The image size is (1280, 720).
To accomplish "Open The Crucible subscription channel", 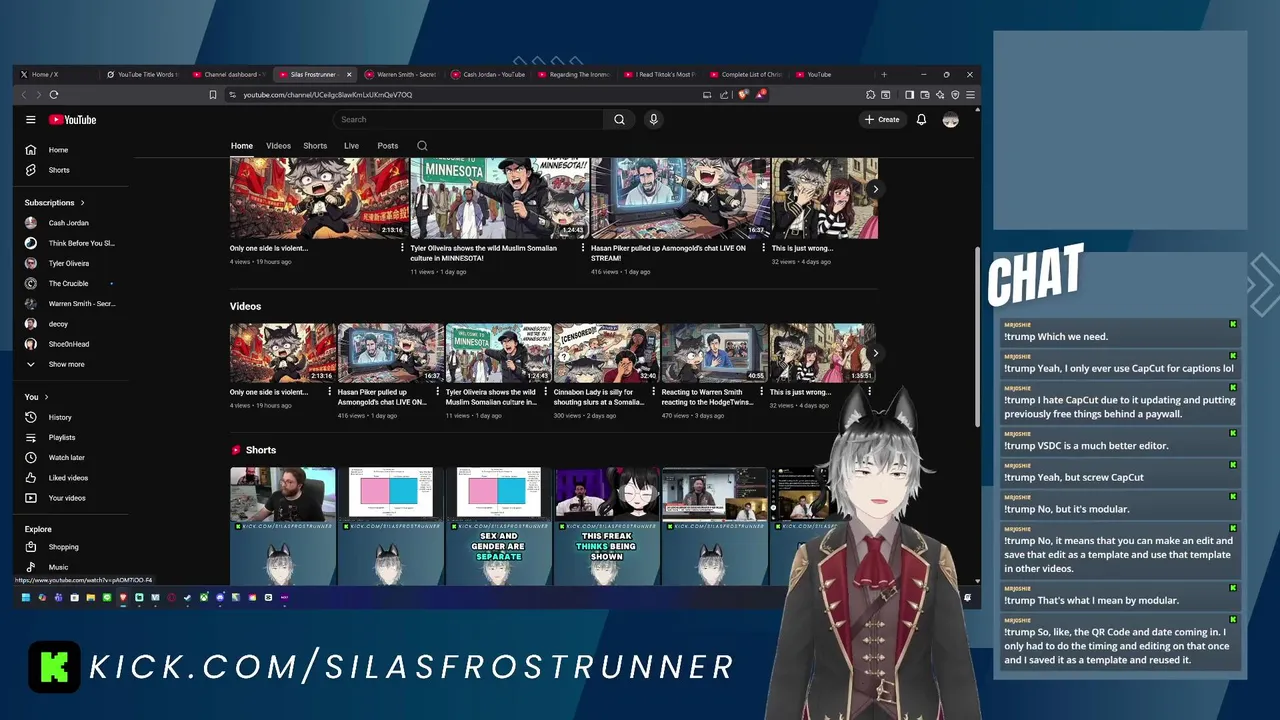I will pyautogui.click(x=70, y=284).
